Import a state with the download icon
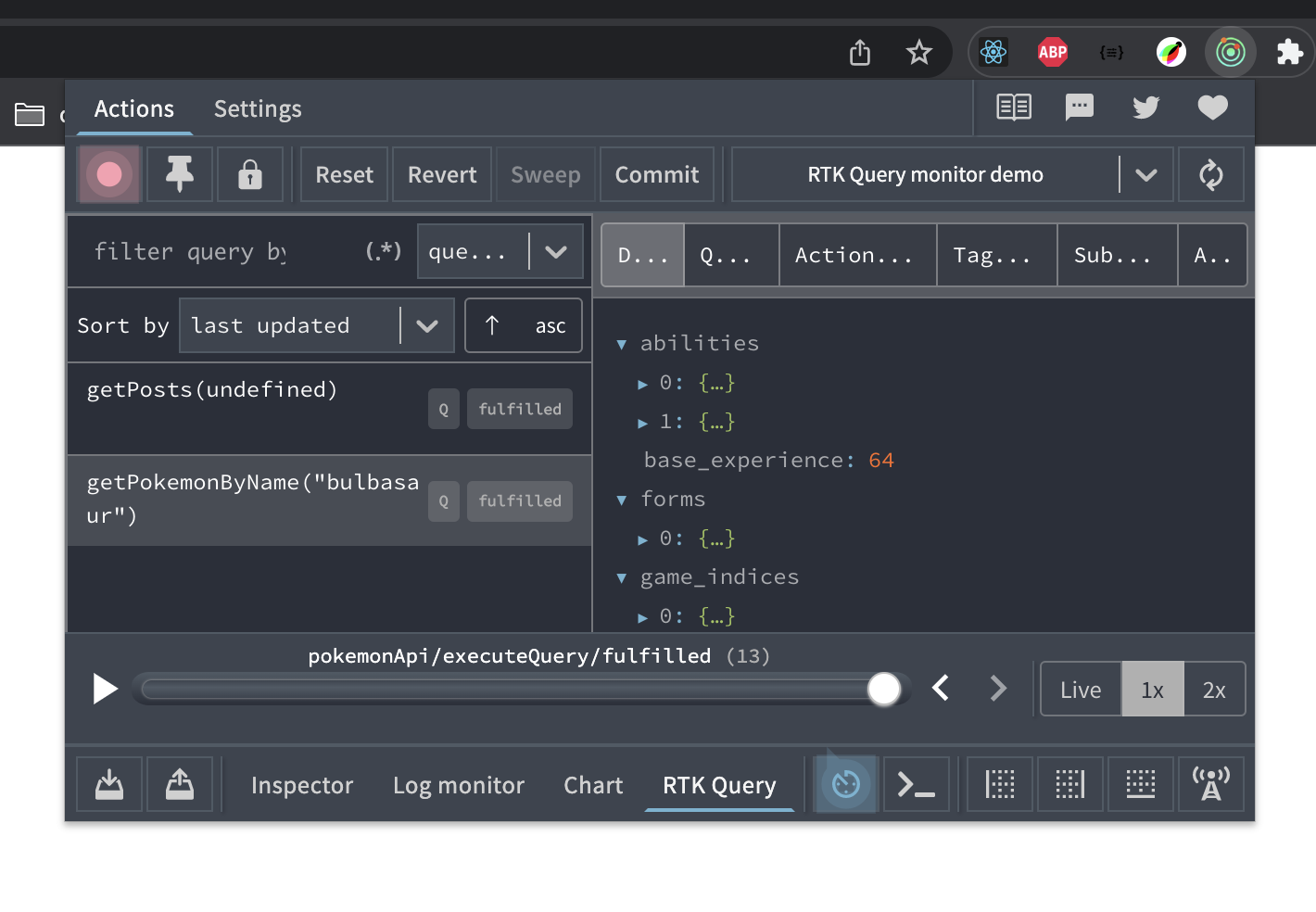This screenshot has height=912, width=1316. (x=108, y=783)
